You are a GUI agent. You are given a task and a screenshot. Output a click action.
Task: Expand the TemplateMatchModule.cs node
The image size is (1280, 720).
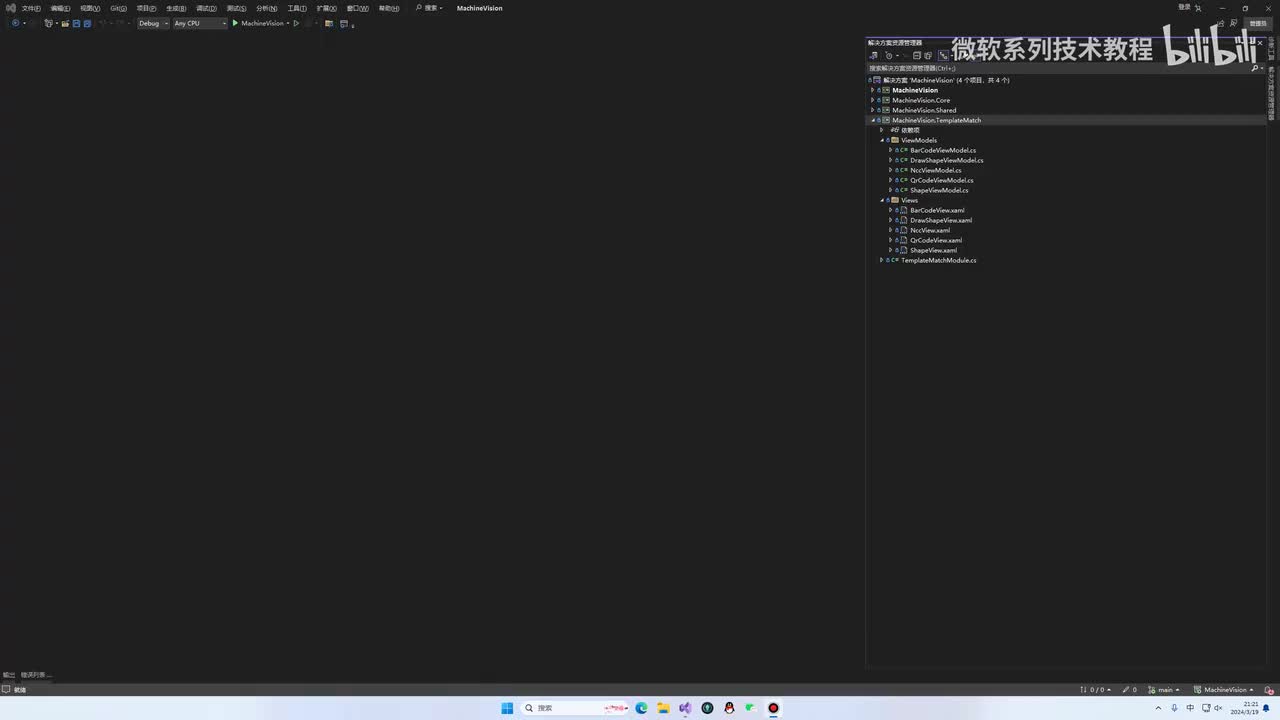pyautogui.click(x=881, y=260)
